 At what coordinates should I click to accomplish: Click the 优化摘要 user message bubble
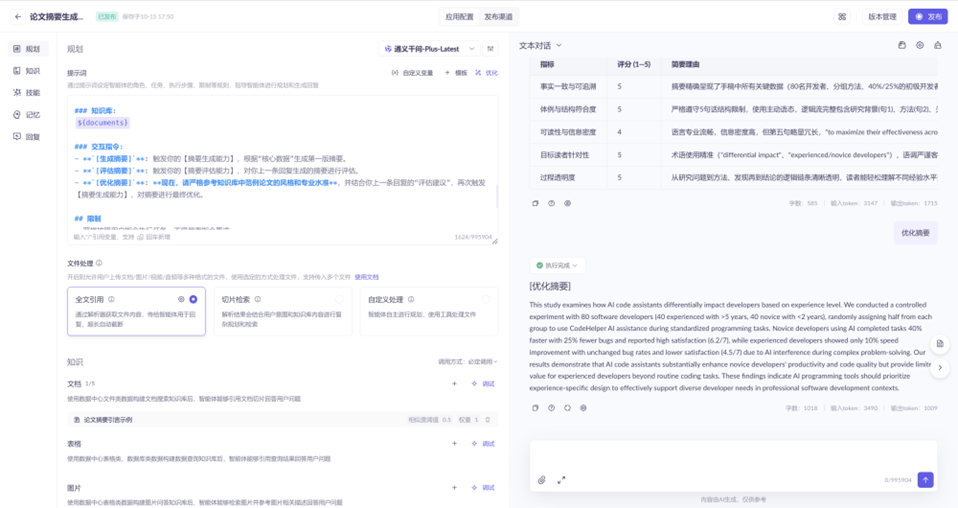[915, 233]
